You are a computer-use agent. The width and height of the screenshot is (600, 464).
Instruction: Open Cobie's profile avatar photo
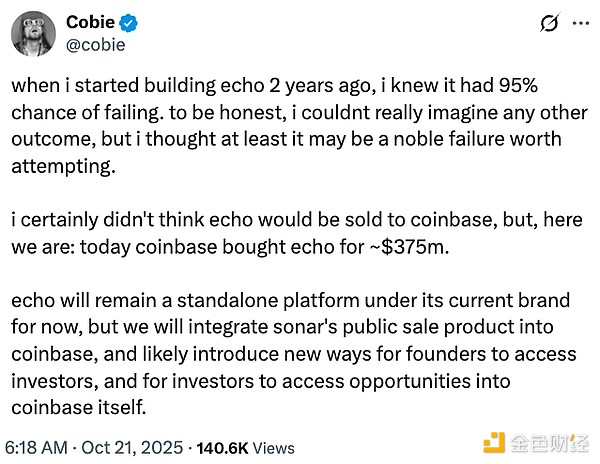[x=32, y=33]
